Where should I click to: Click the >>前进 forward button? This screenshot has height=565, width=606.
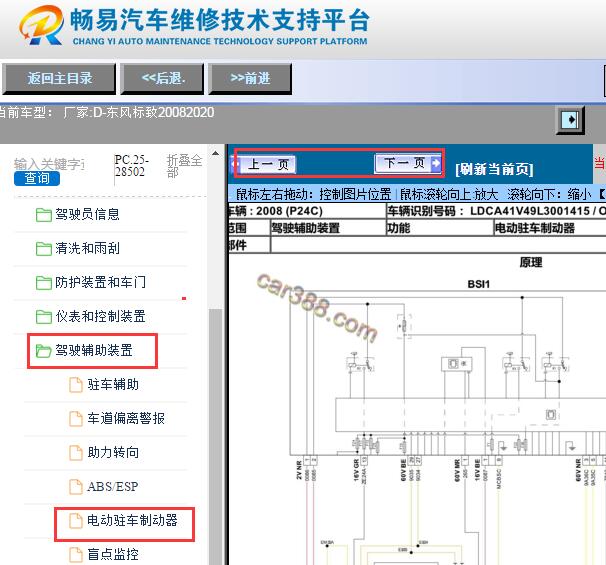tap(250, 79)
